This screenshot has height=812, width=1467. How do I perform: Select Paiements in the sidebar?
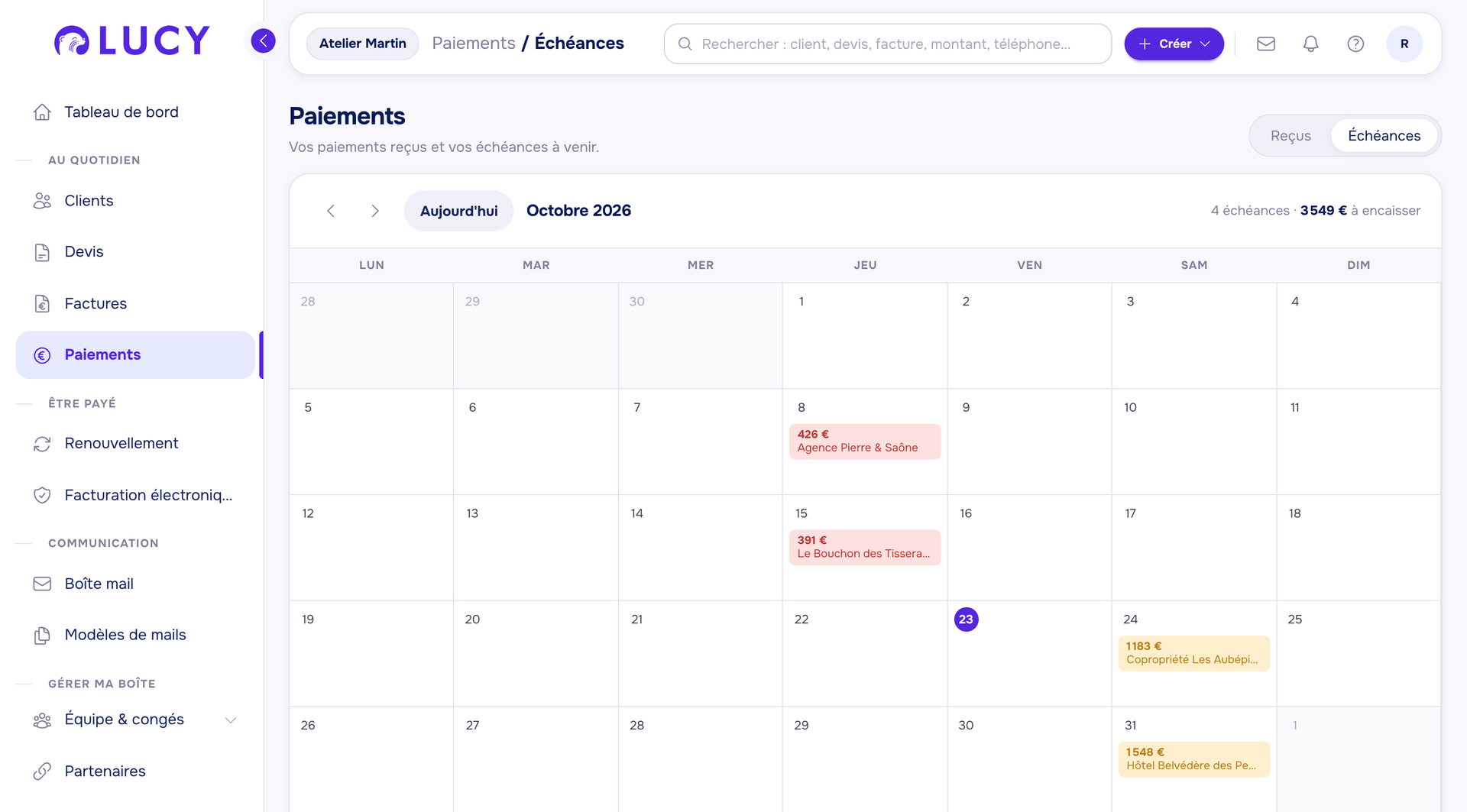click(135, 355)
